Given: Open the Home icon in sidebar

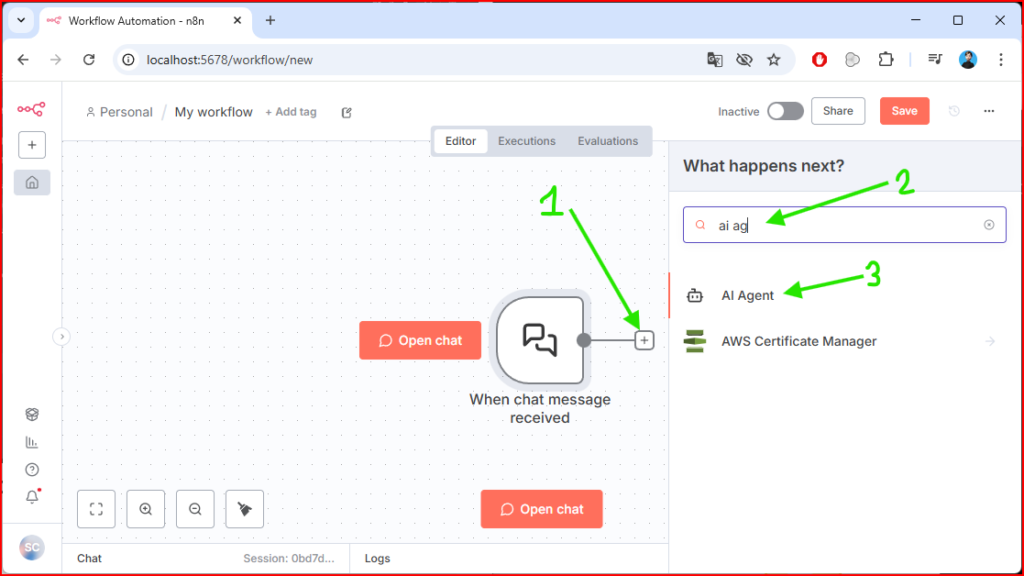Looking at the screenshot, I should pyautogui.click(x=32, y=182).
